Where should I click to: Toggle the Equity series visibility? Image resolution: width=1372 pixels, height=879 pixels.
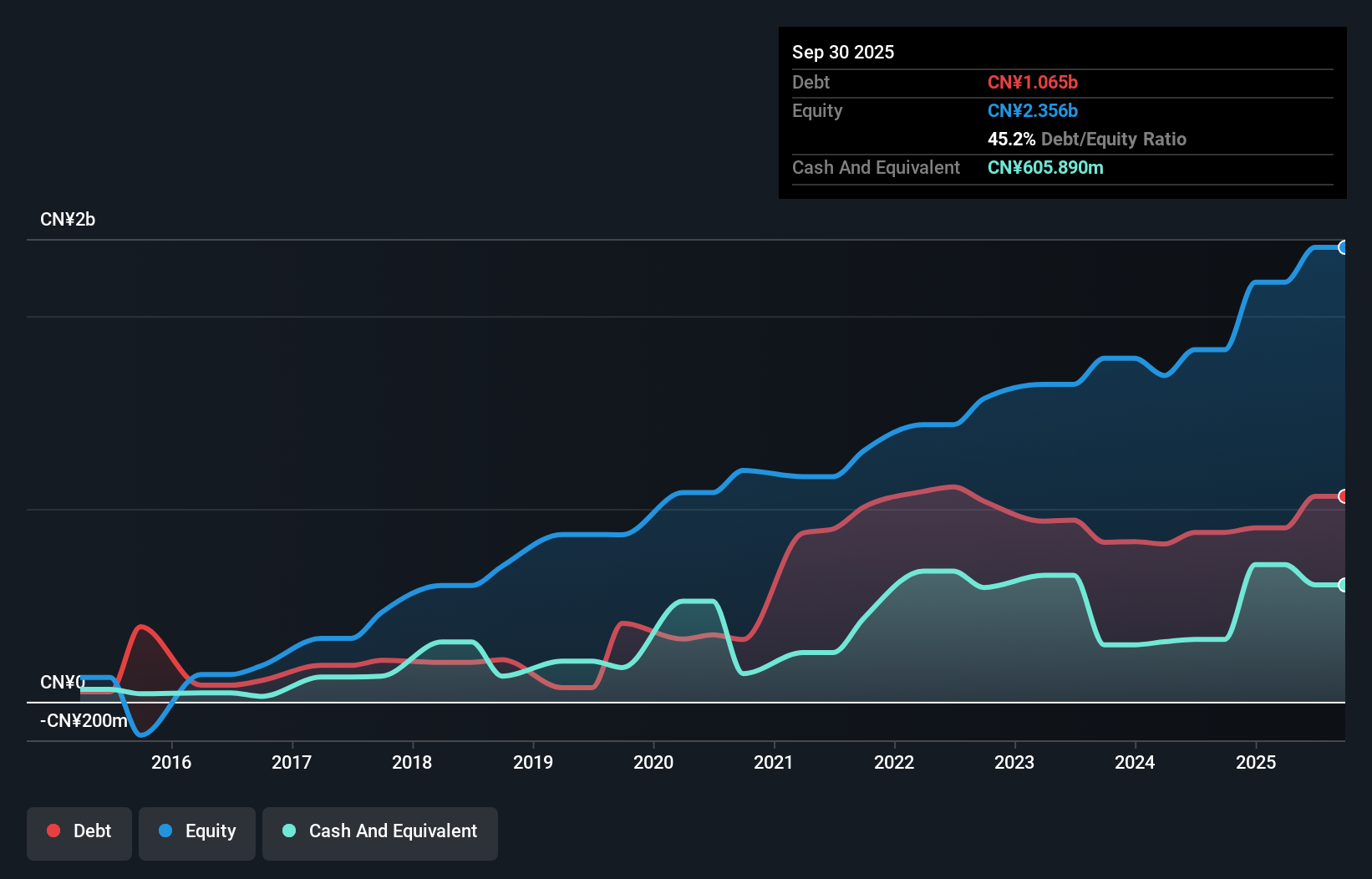click(196, 832)
